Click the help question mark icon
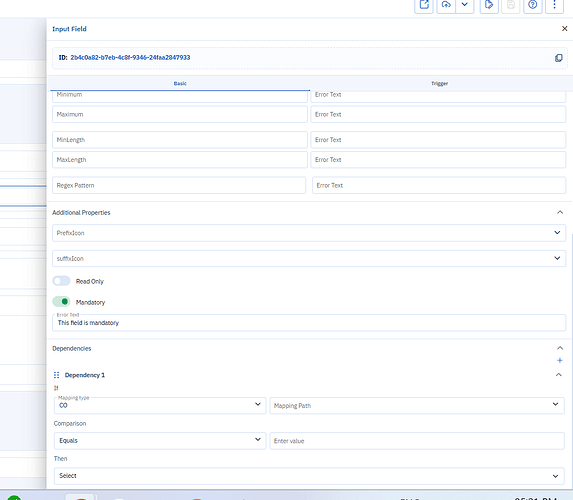 532,5
